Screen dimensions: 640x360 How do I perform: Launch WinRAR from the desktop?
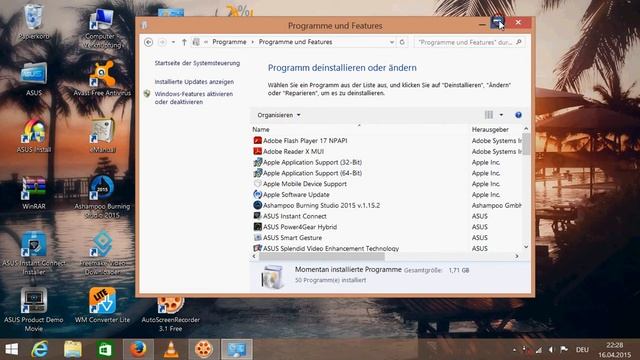33,192
